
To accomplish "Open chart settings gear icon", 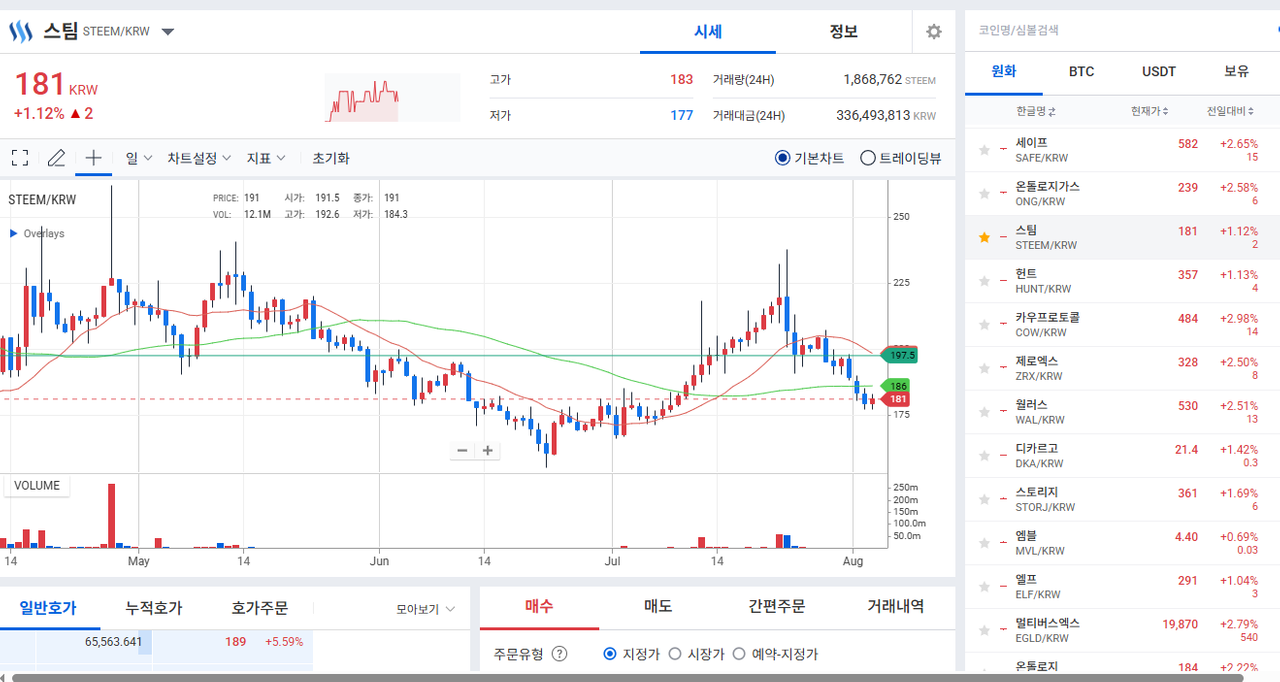I will 934,32.
